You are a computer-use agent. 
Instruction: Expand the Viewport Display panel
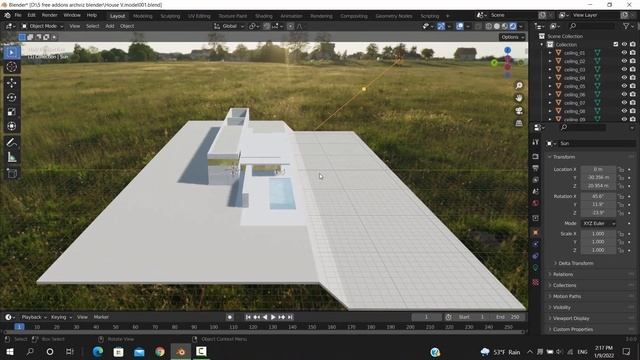click(571, 318)
